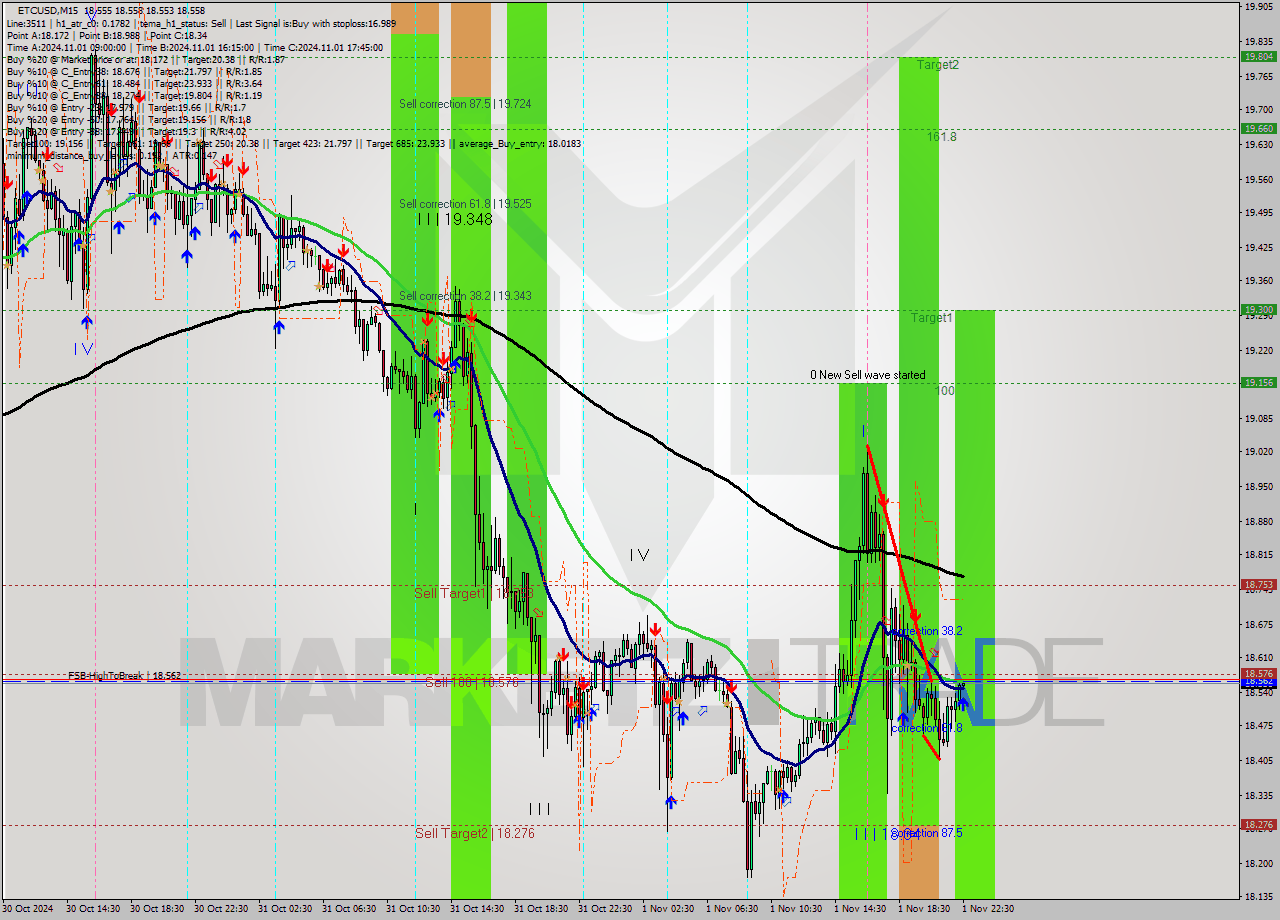Click the 18.135 price axis value
1280x920 pixels.
1258,896
